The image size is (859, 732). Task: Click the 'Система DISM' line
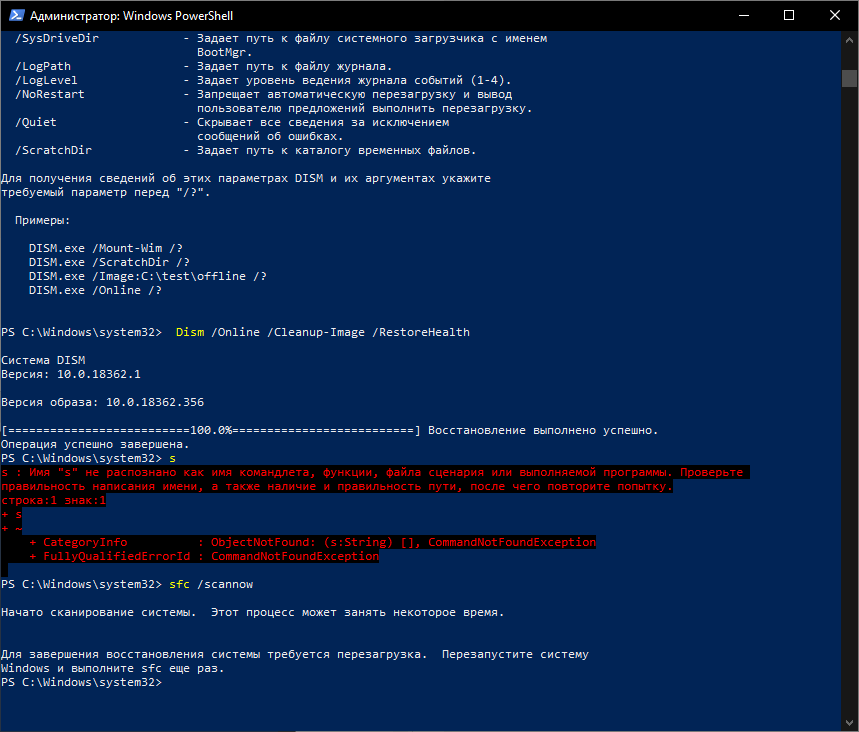pyautogui.click(x=43, y=360)
